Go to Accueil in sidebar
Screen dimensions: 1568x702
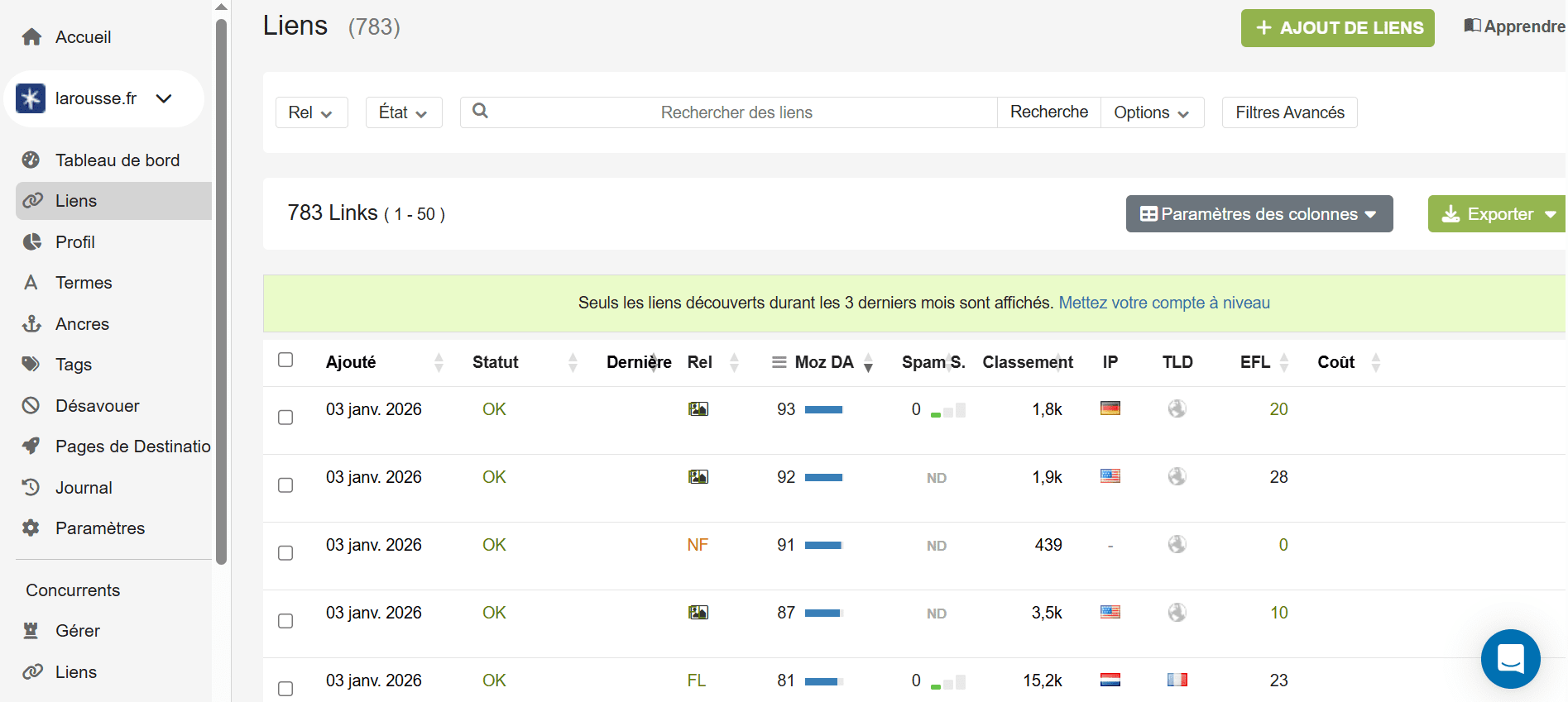tap(83, 37)
